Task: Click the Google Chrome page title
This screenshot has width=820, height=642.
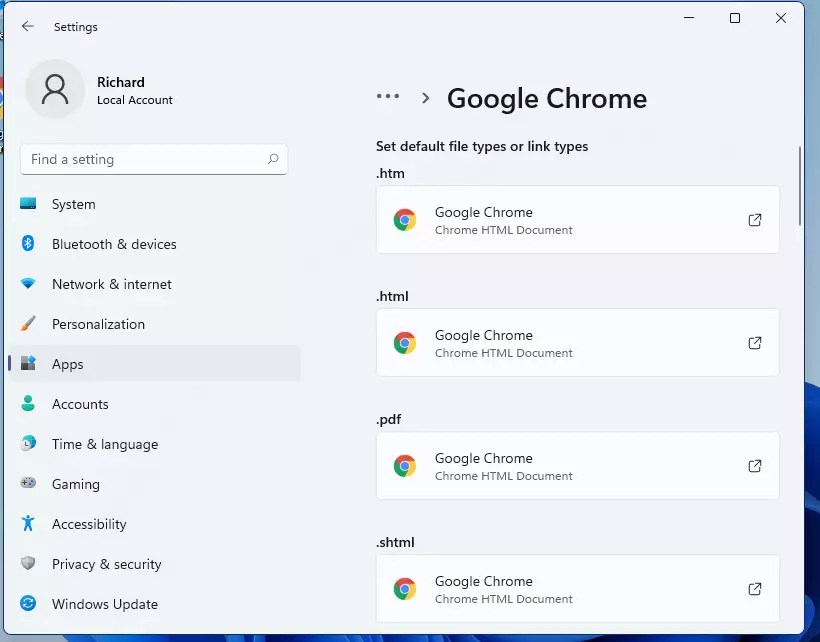Action: [x=547, y=99]
